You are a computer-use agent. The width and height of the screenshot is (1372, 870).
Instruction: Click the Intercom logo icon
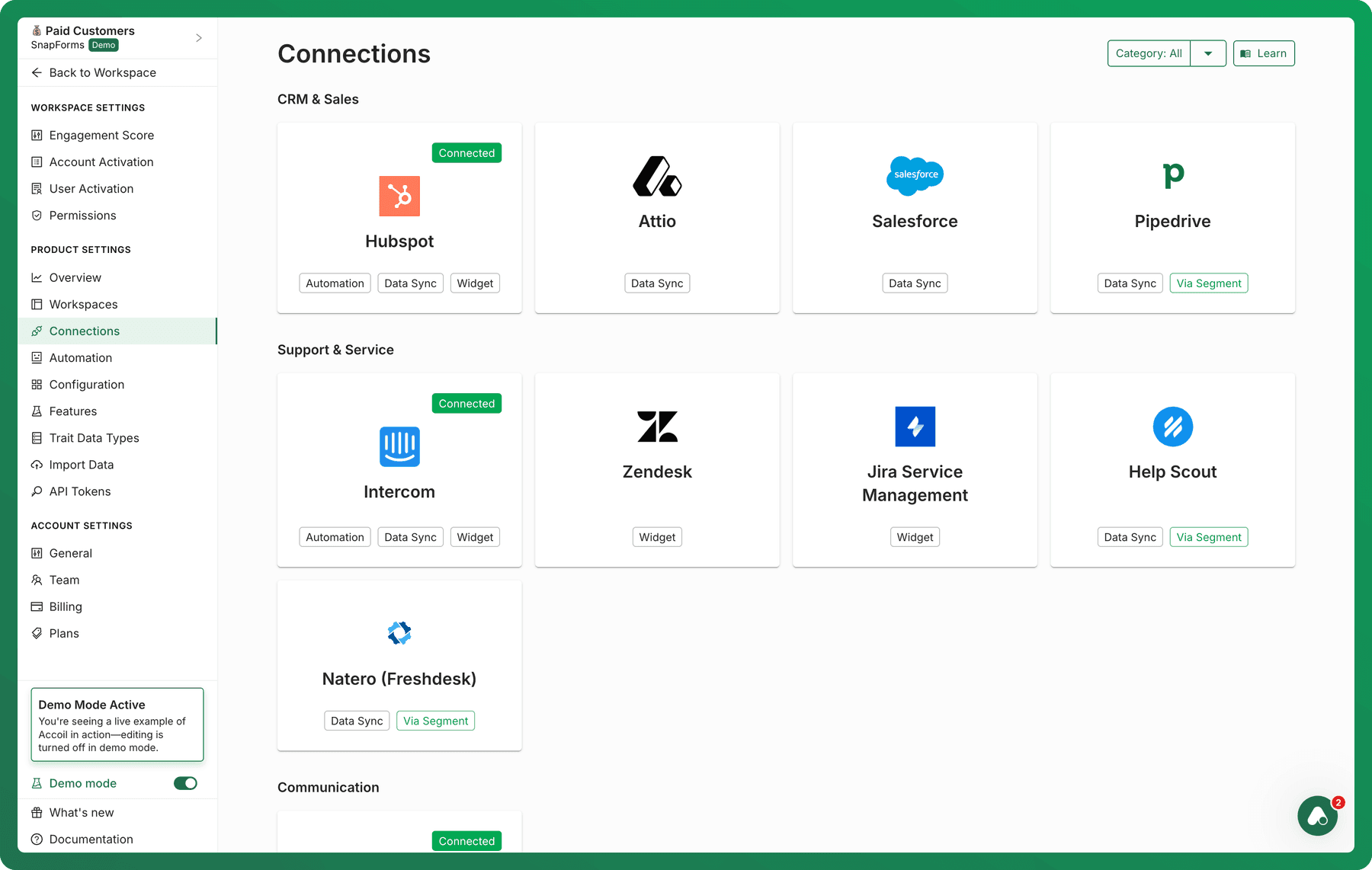coord(399,446)
